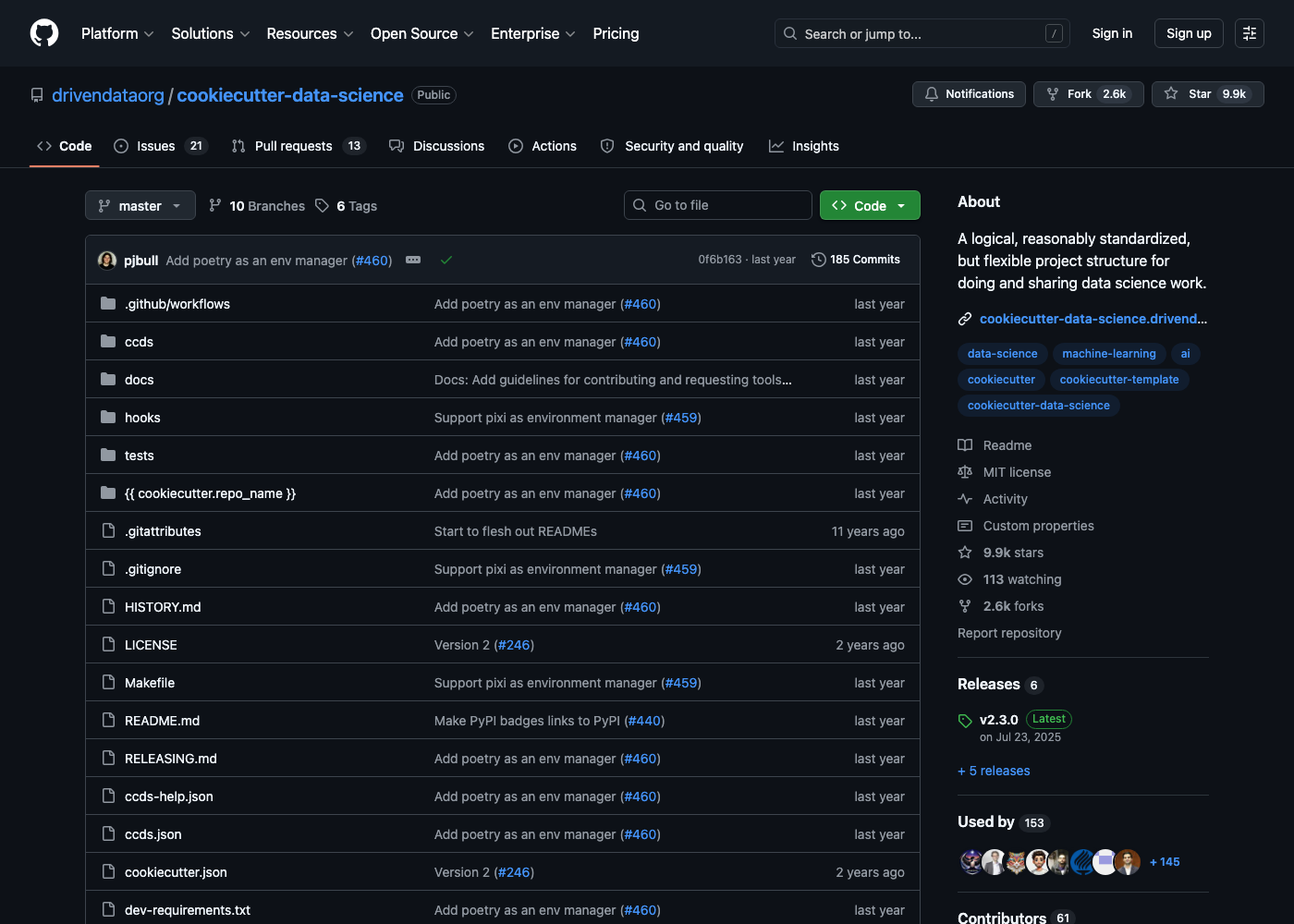The width and height of the screenshot is (1294, 924).
Task: Click the file icon next to README.md
Action: pyautogui.click(x=108, y=720)
